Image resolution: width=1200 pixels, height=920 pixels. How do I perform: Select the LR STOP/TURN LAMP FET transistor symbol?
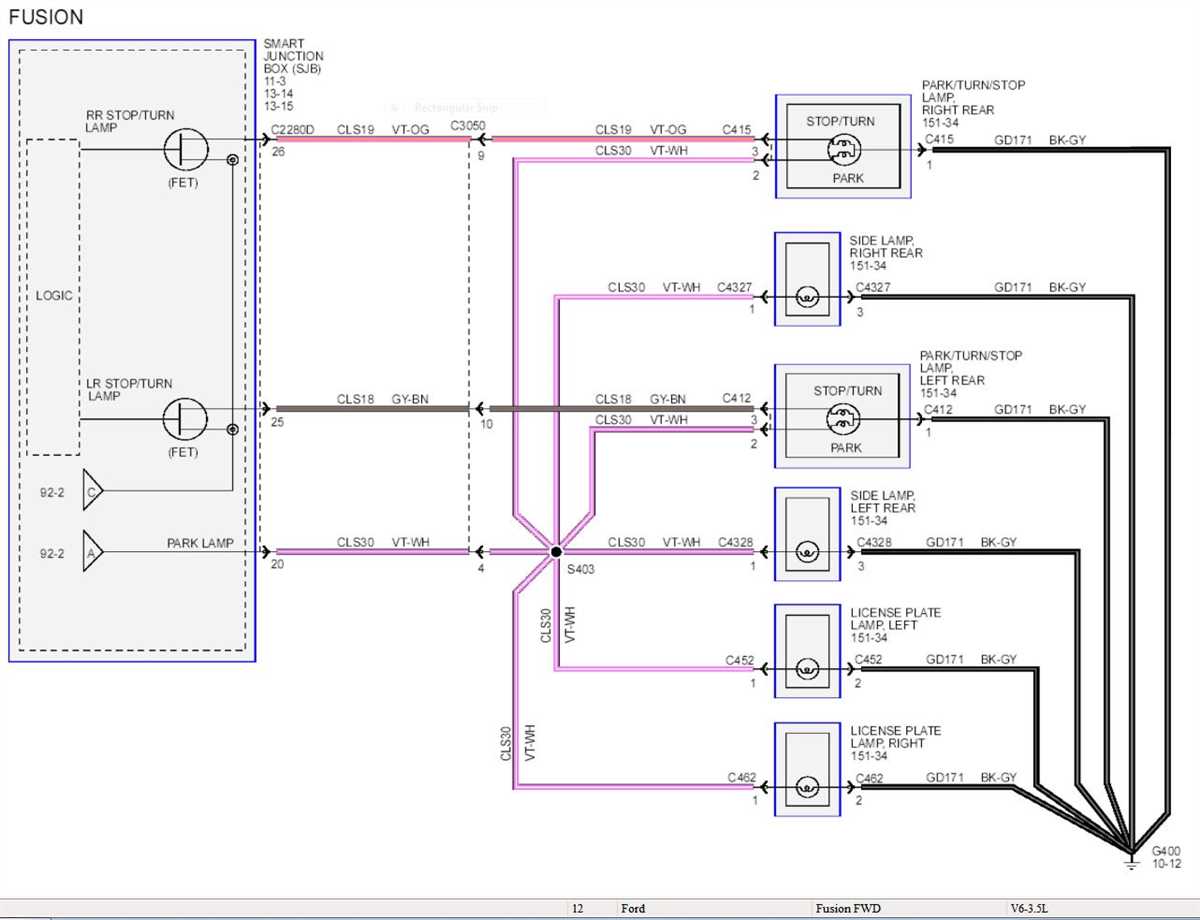tap(186, 418)
